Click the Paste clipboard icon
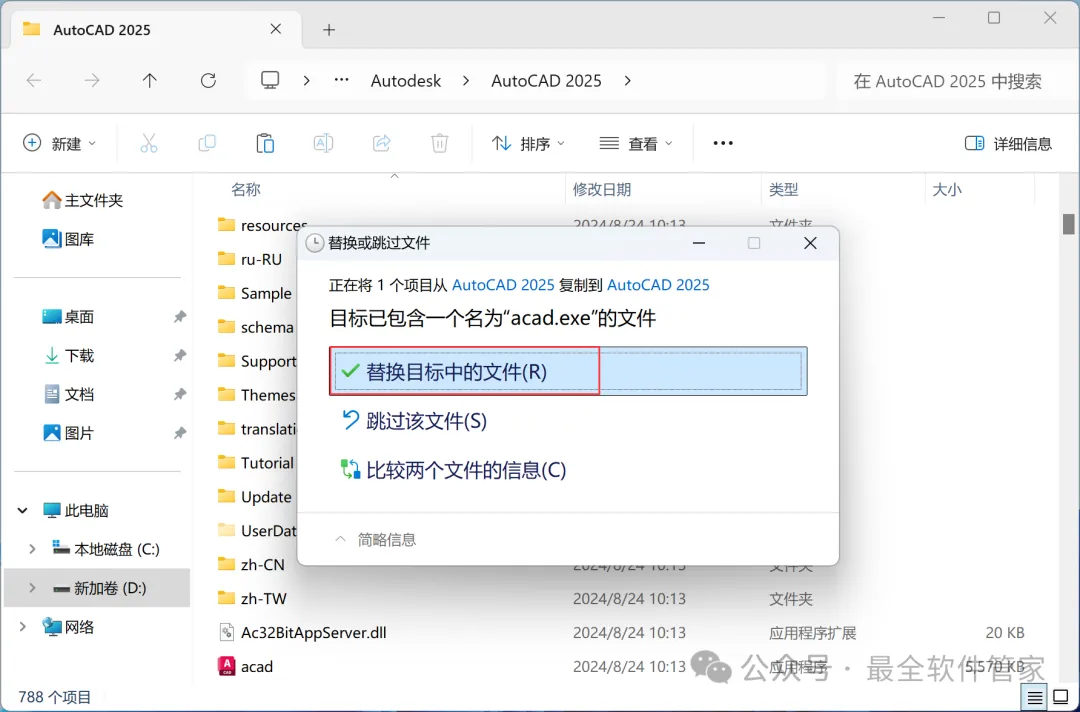The width and height of the screenshot is (1080, 712). click(x=265, y=143)
